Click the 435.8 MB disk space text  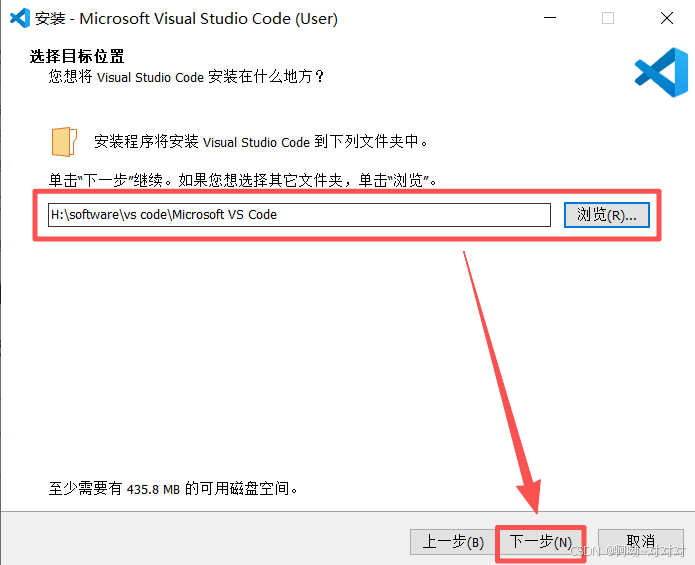pyautogui.click(x=173, y=489)
